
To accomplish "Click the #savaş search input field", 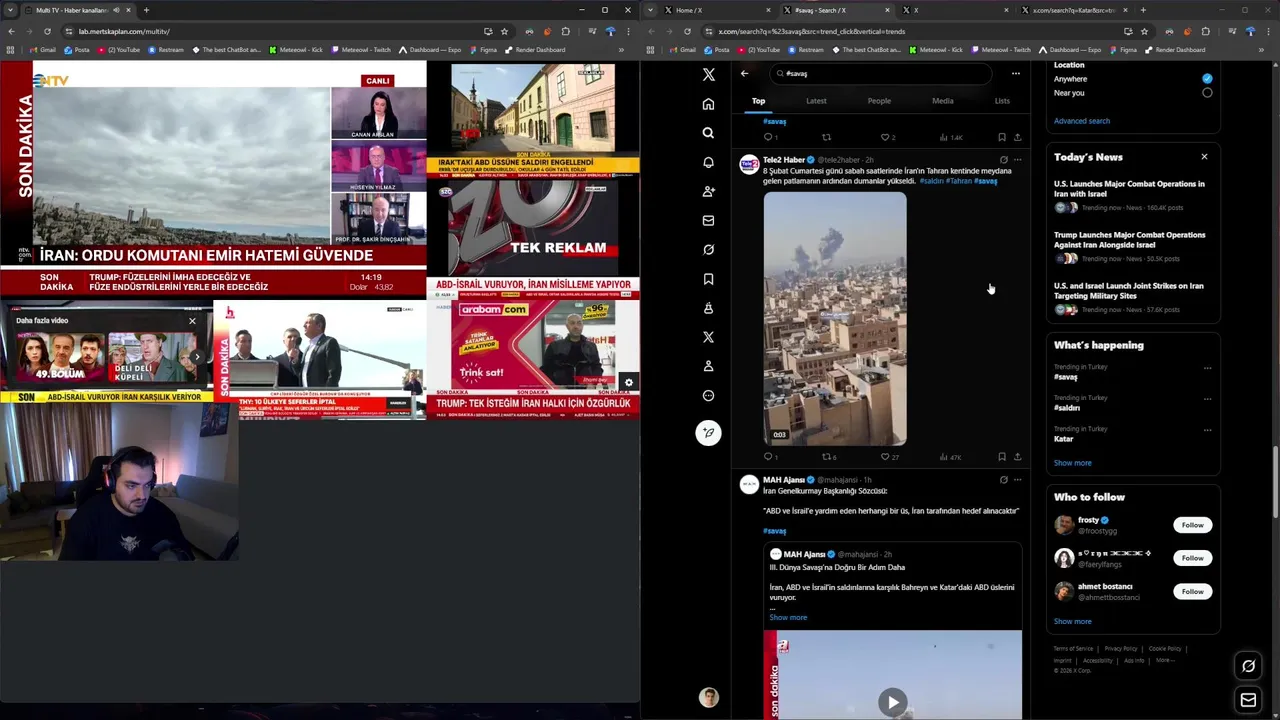I will [x=880, y=73].
